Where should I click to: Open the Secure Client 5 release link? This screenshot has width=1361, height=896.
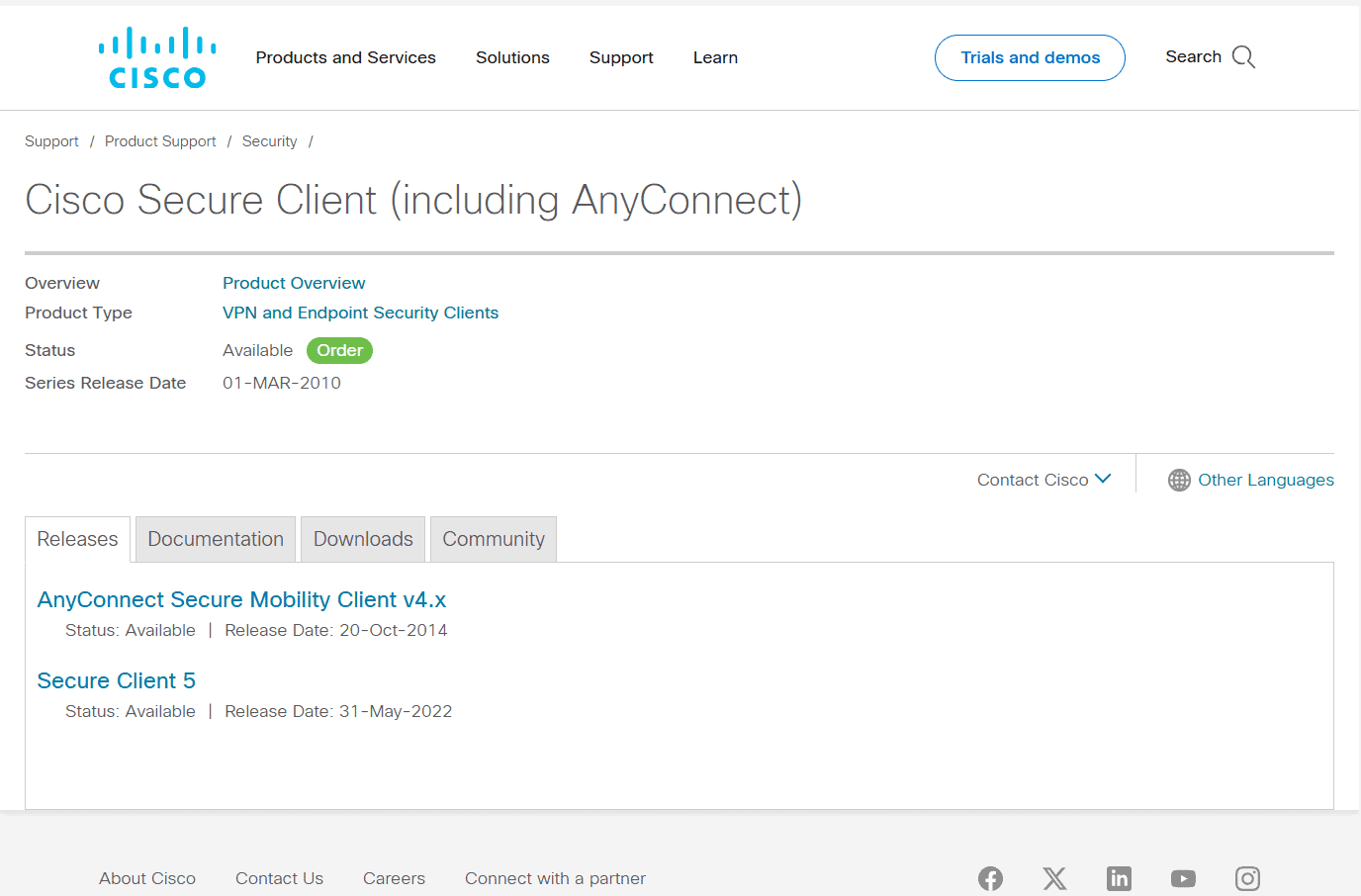(117, 680)
